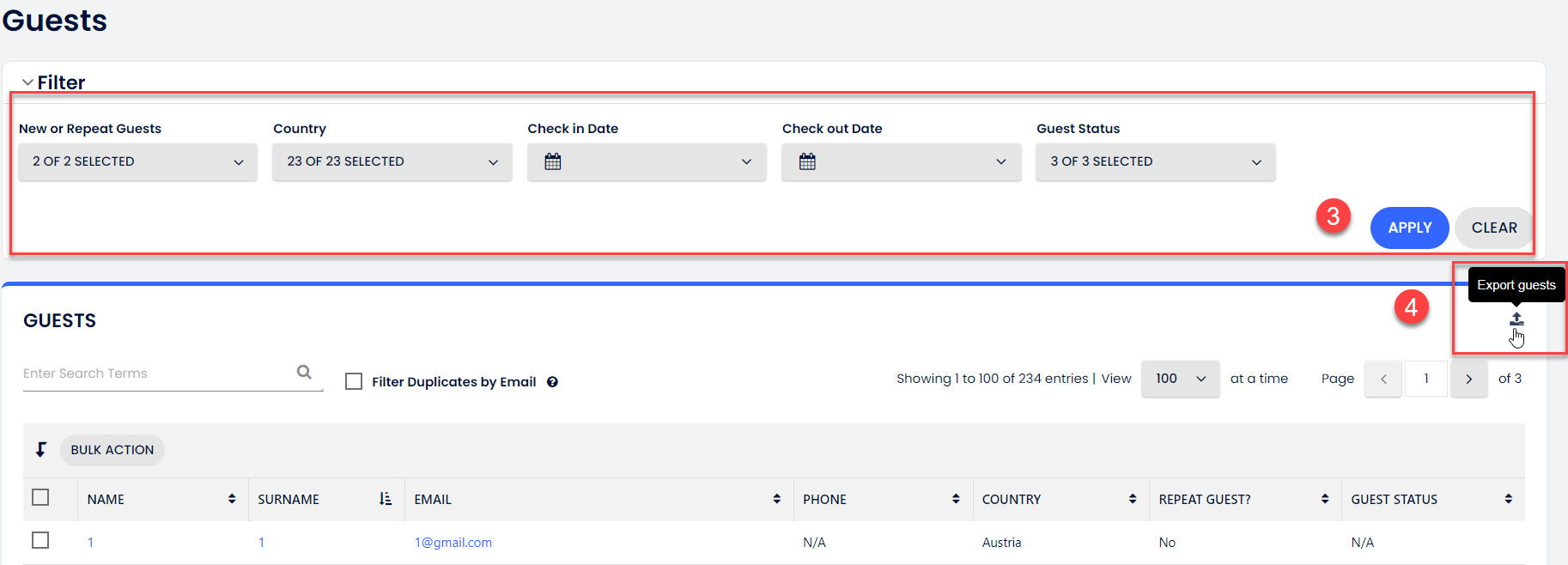This screenshot has width=1568, height=565.
Task: Open the New or Repeat Guests dropdown
Action: (137, 161)
